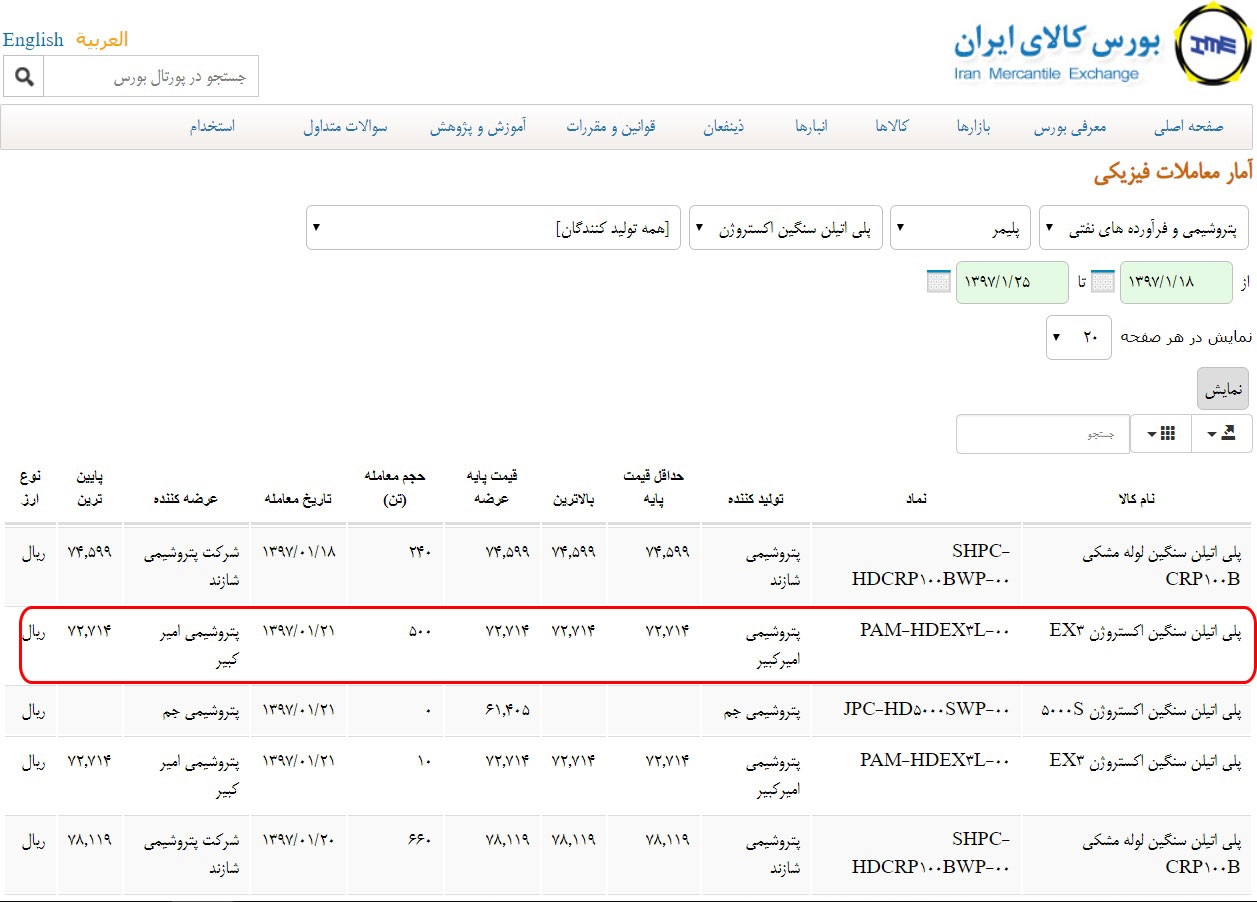Open the table export data menu
This screenshot has width=1257, height=902.
pos(1222,434)
